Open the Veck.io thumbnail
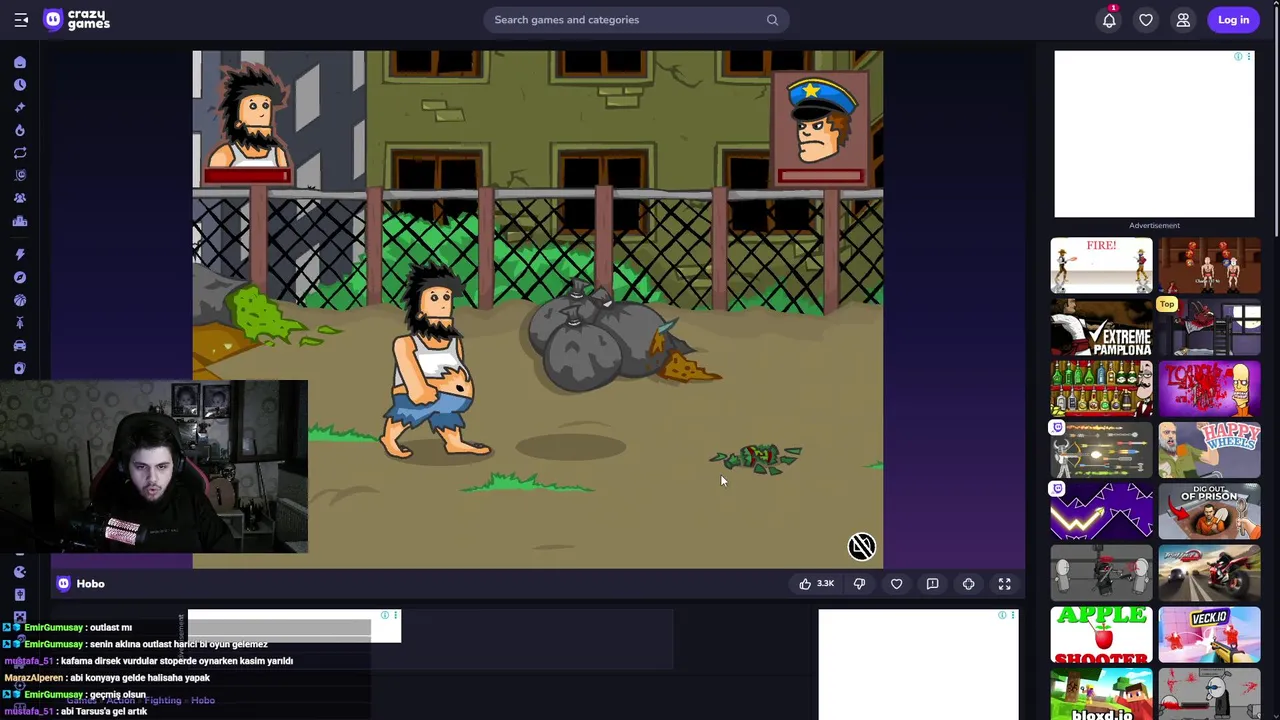1280x720 pixels. coord(1209,635)
